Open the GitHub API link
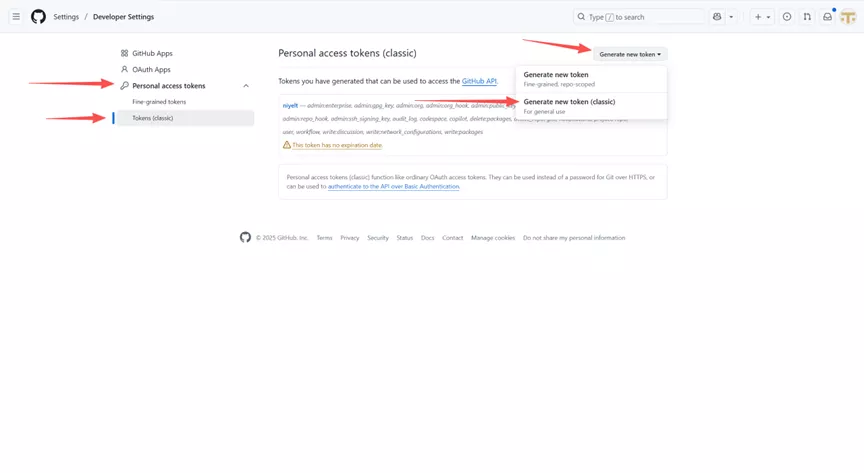864x473 pixels. pos(479,81)
